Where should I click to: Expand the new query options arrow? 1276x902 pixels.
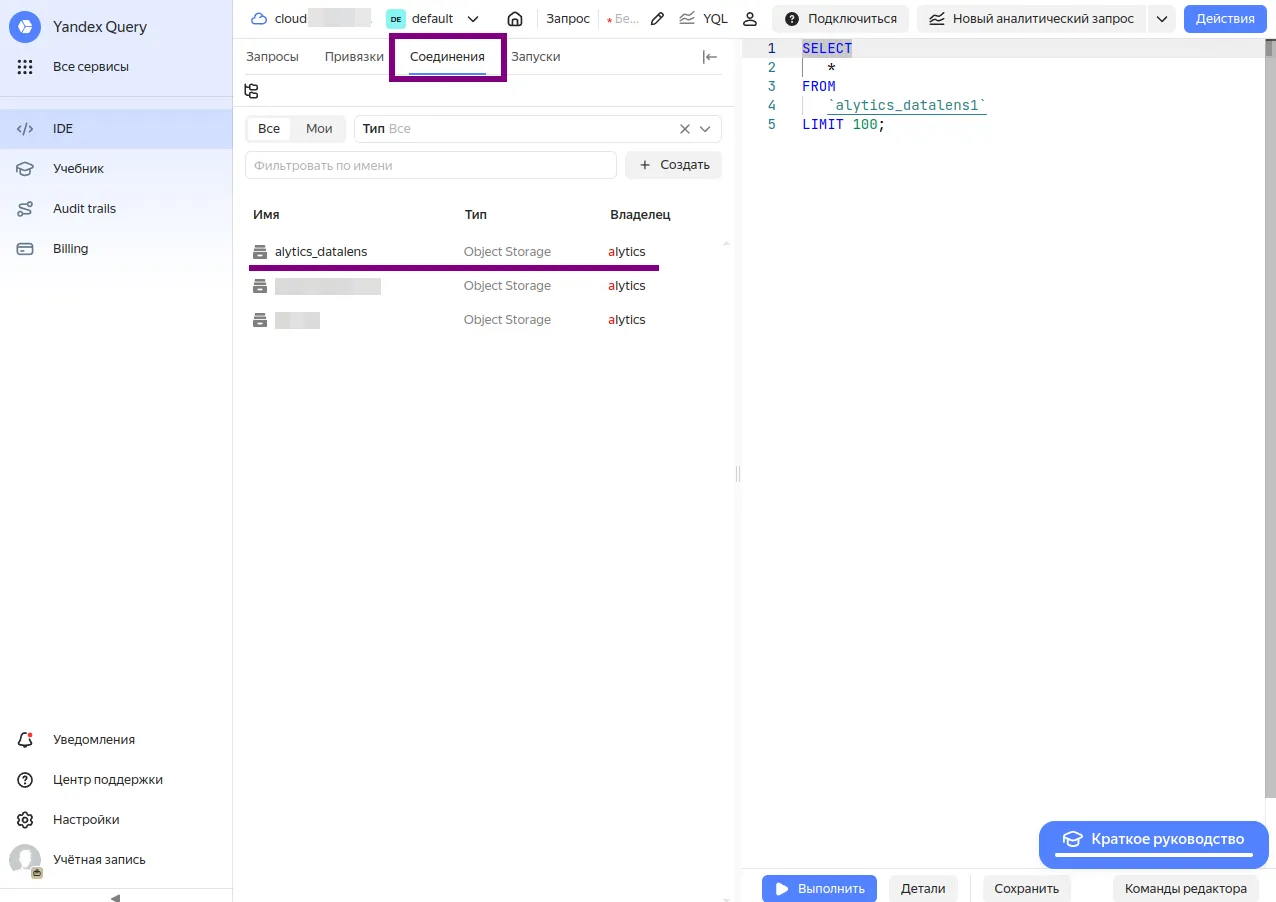click(x=1161, y=19)
